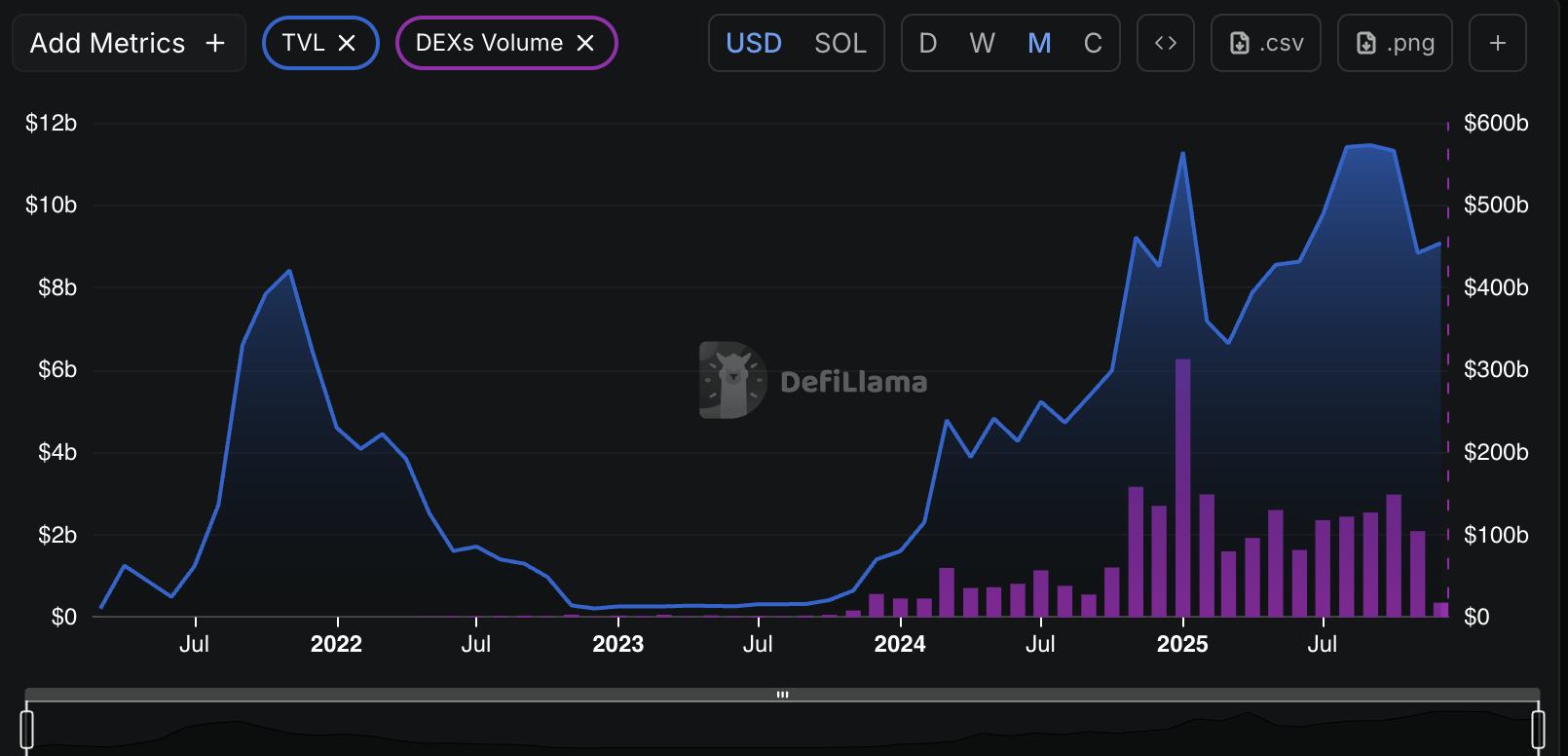Download chart data as .csv
Screen dimensions: 1568x756
point(1265,43)
